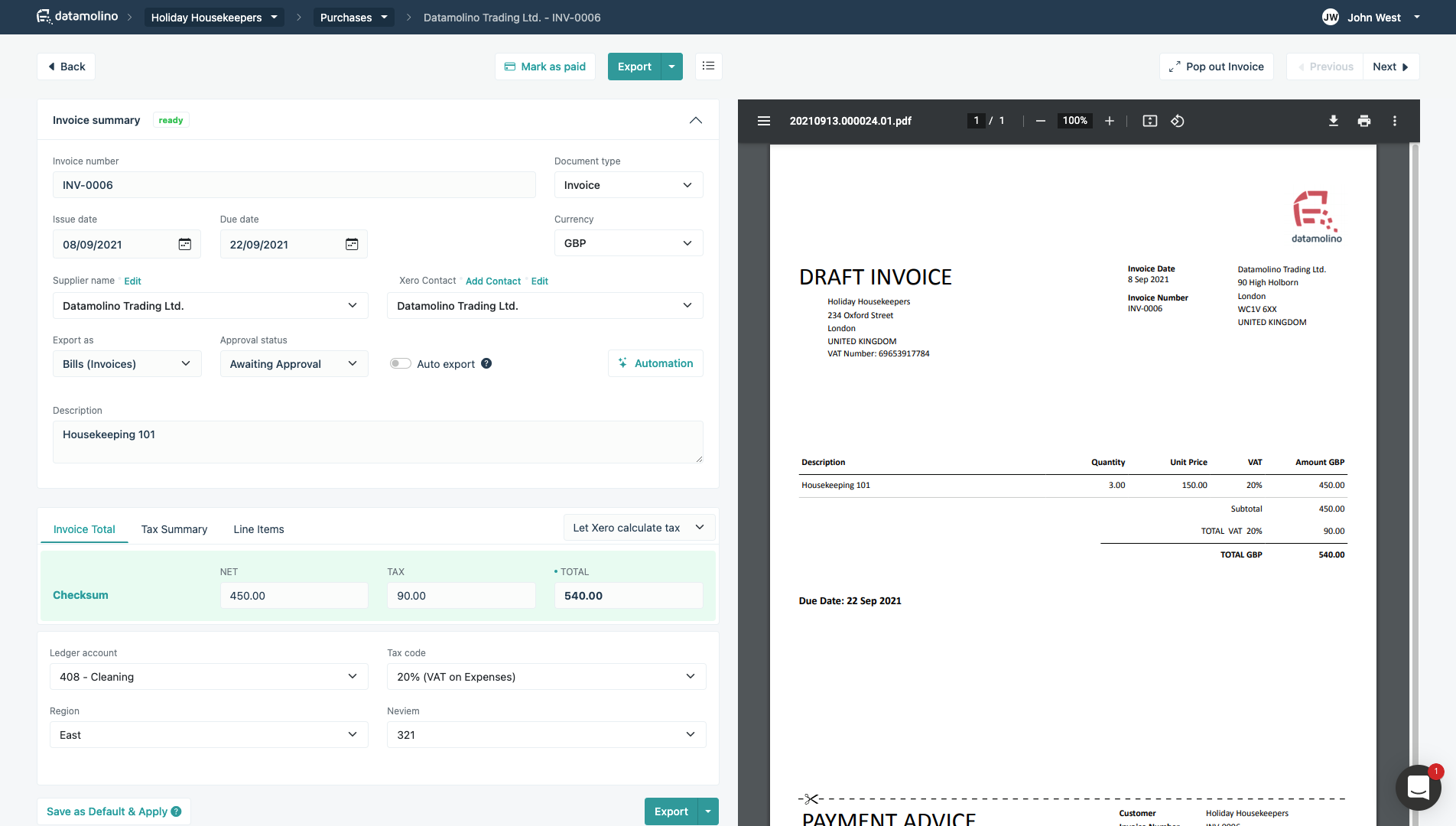
Task: Switch to Line Items tab
Action: point(258,529)
